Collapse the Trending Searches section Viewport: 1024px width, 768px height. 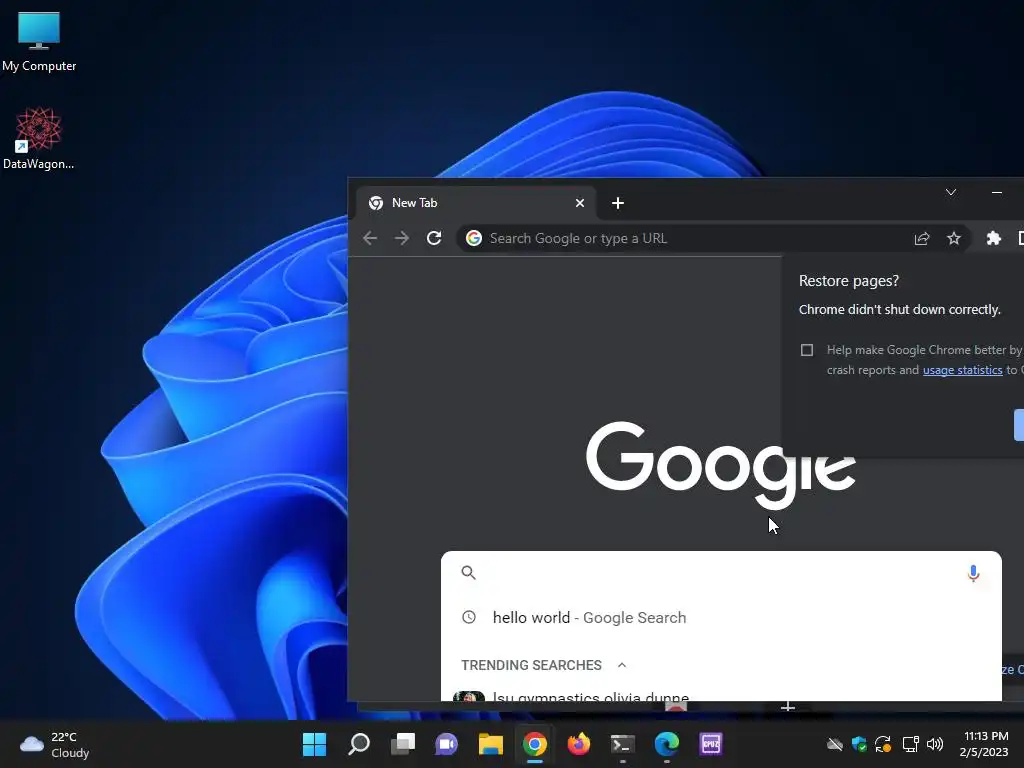point(622,665)
